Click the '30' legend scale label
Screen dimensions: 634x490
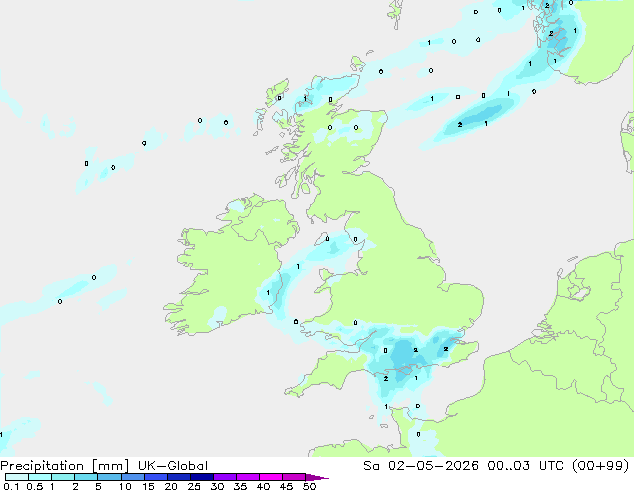click(217, 486)
